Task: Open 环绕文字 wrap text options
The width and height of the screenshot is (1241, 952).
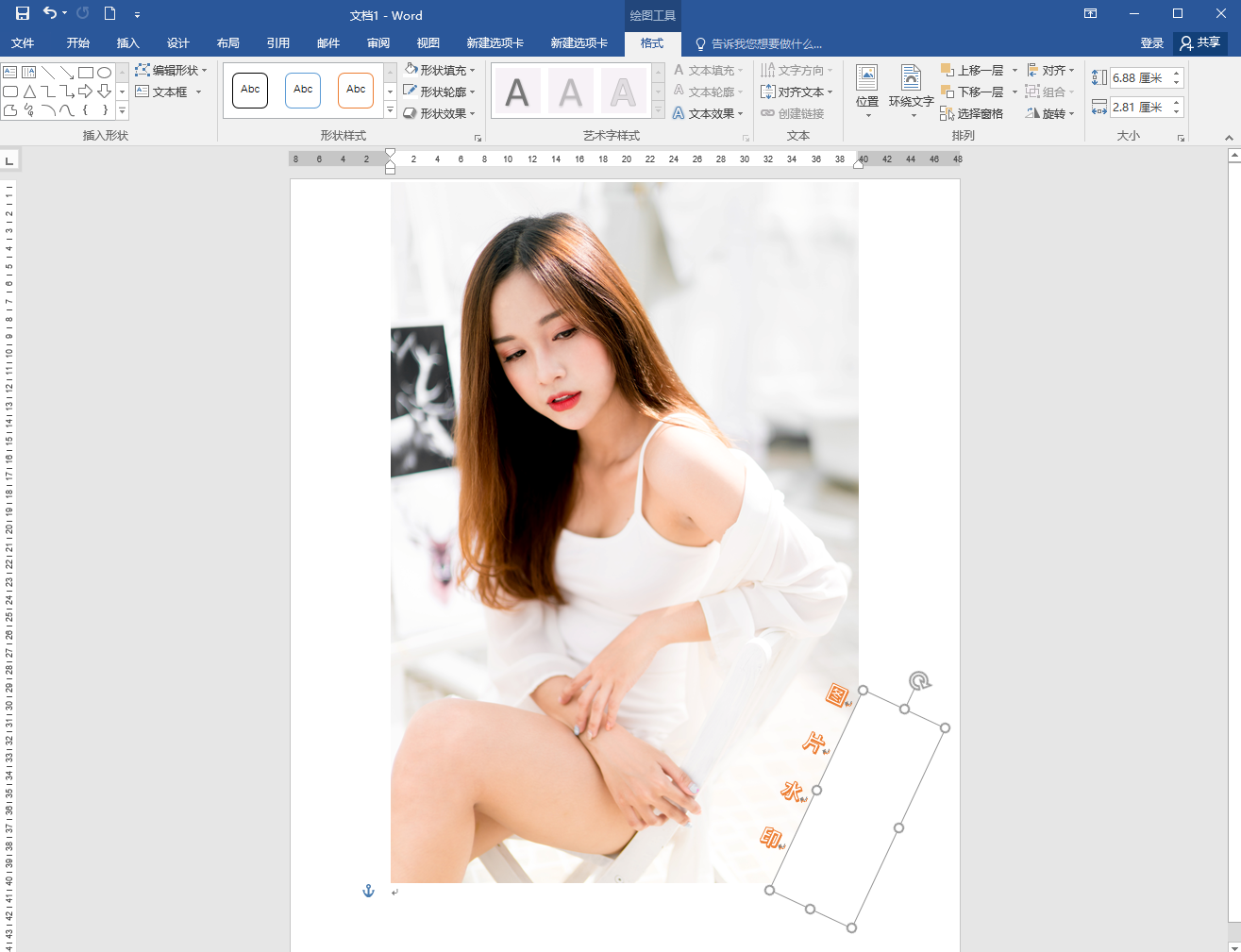Action: [911, 91]
